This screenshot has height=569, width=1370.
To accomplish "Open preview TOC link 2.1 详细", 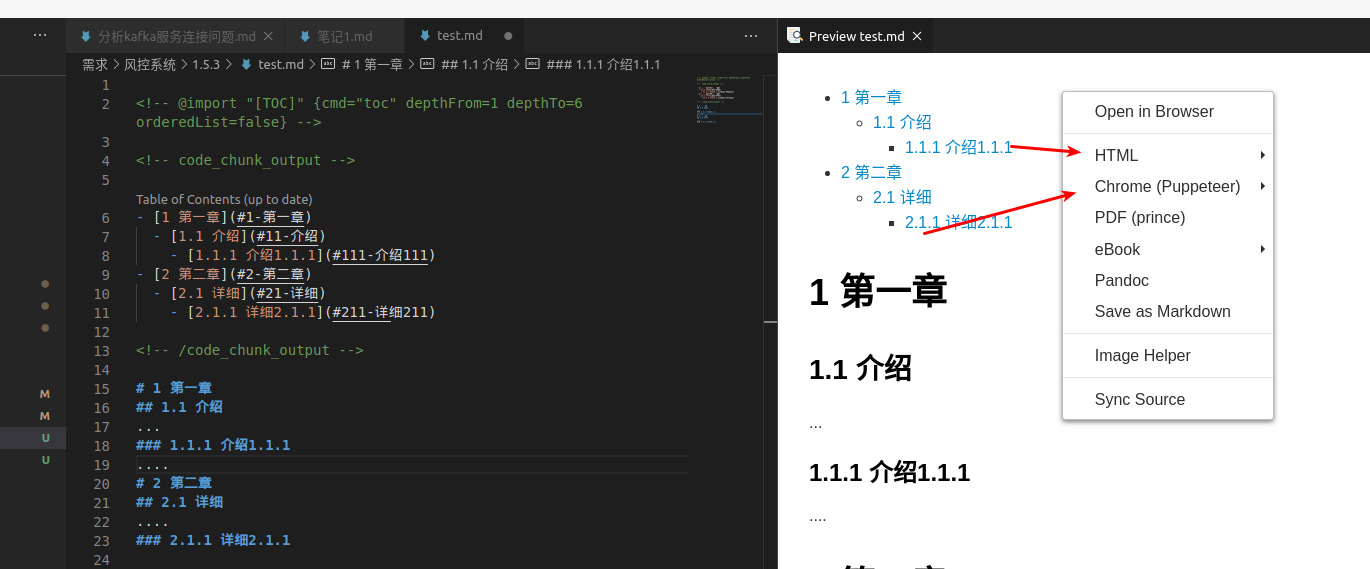I will [x=902, y=197].
